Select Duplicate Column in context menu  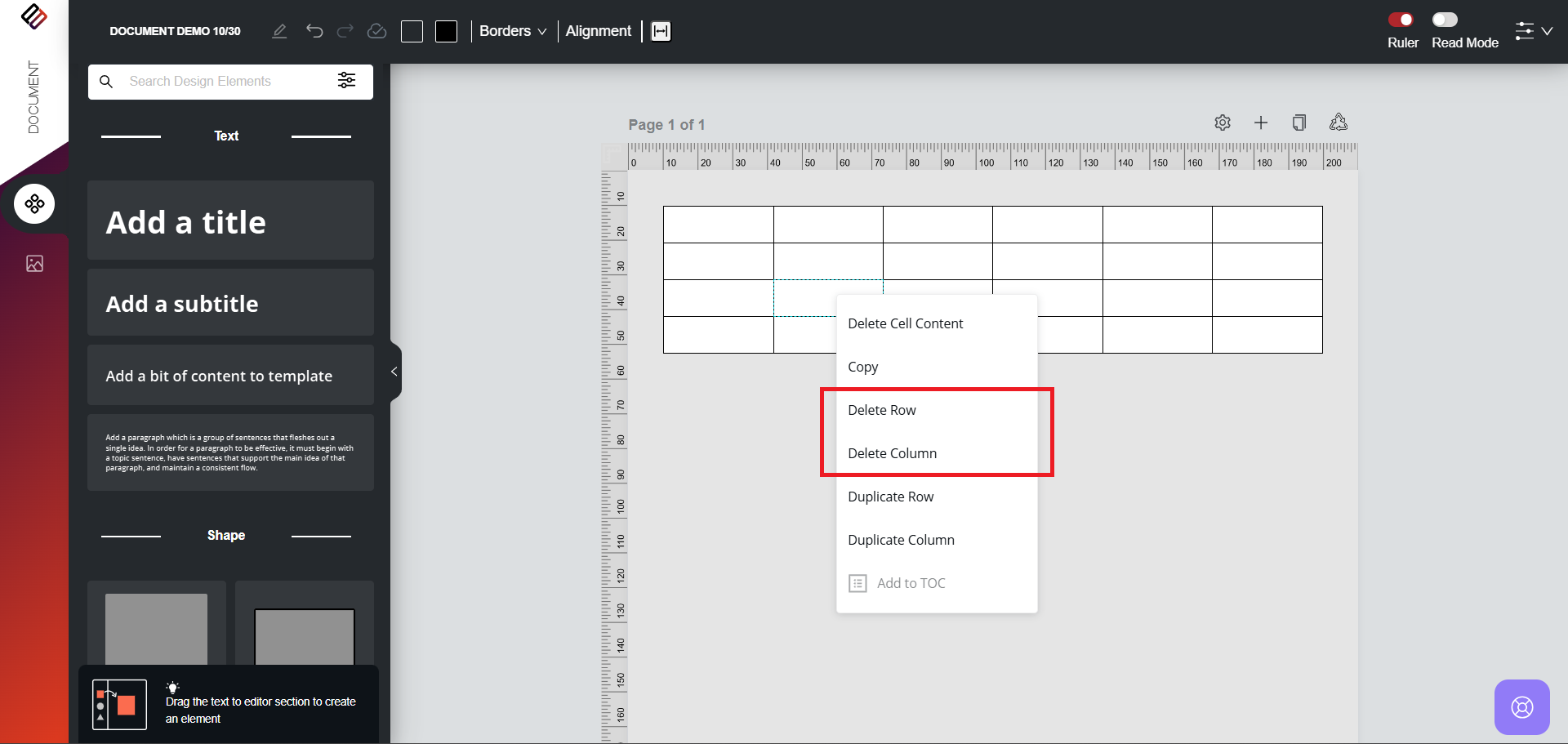901,540
